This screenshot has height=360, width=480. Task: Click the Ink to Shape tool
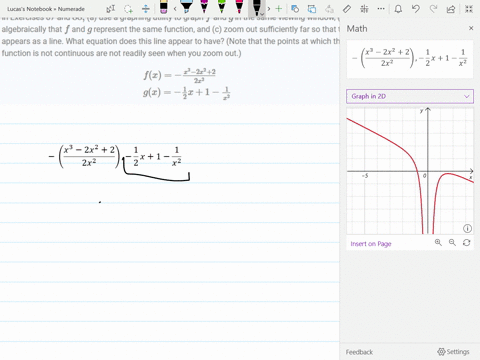coord(295,9)
